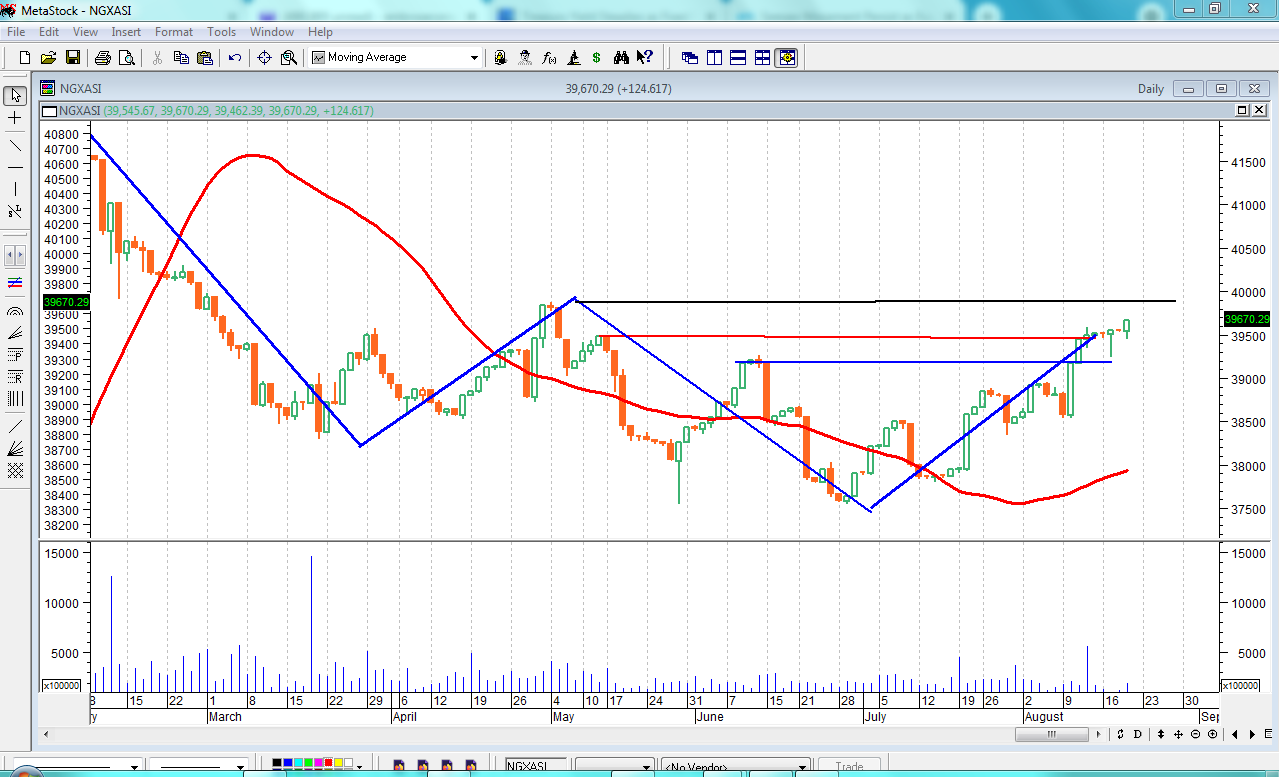The height and width of the screenshot is (777, 1279).
Task: Open the Format menu
Action: pyautogui.click(x=173, y=32)
